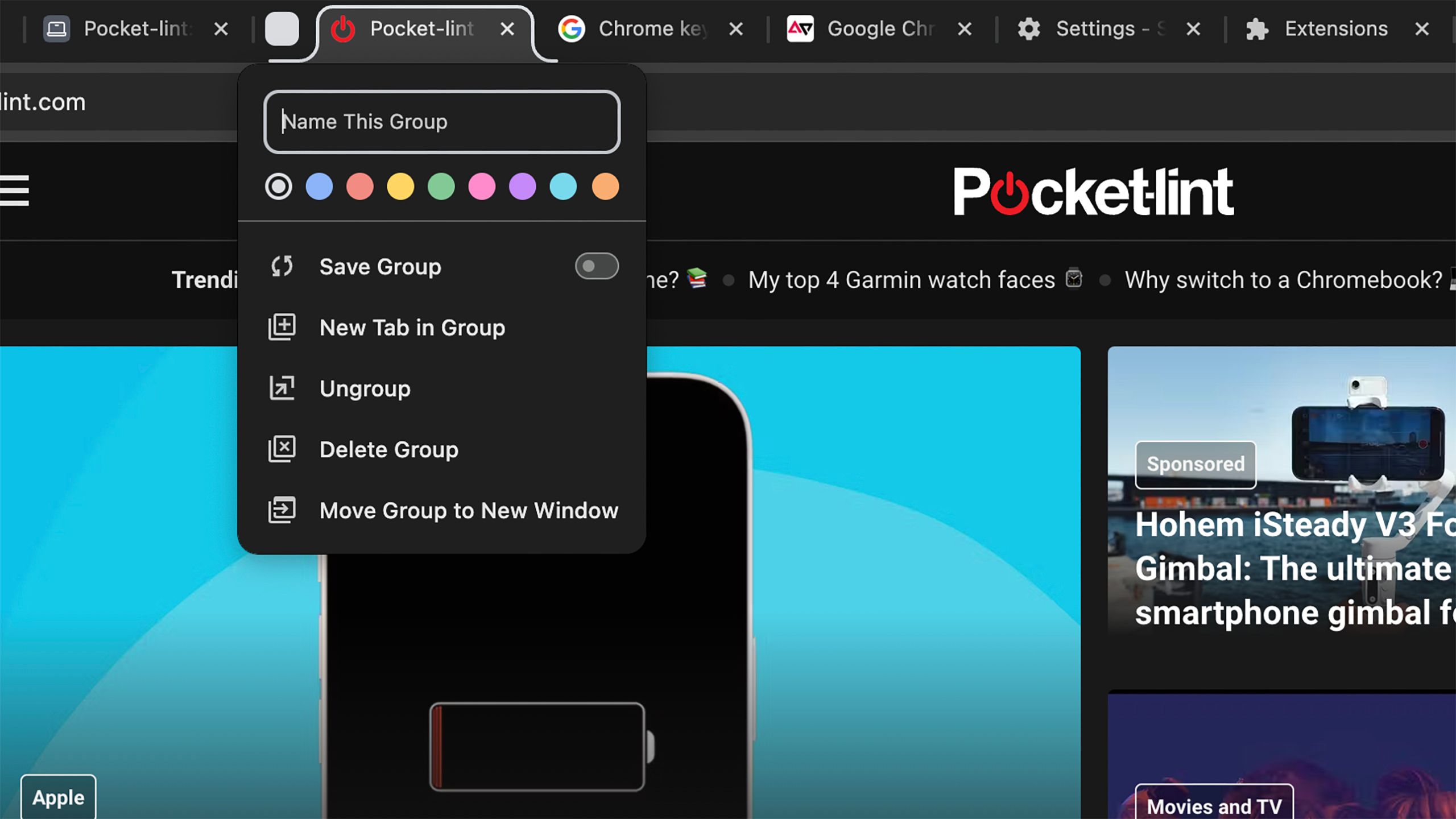This screenshot has height=819, width=1456.
Task: Click the New Tab in Group icon
Action: coord(282,327)
